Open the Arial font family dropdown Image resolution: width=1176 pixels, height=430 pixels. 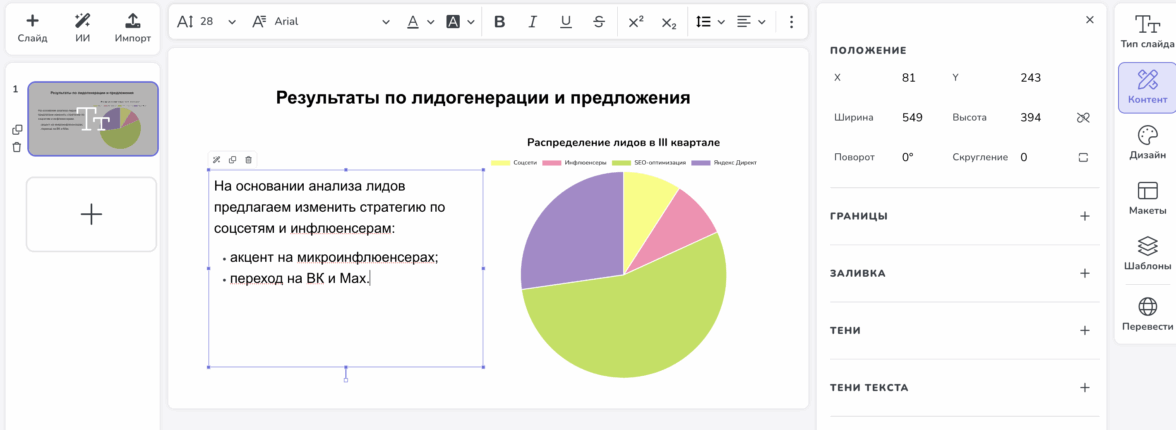click(318, 22)
